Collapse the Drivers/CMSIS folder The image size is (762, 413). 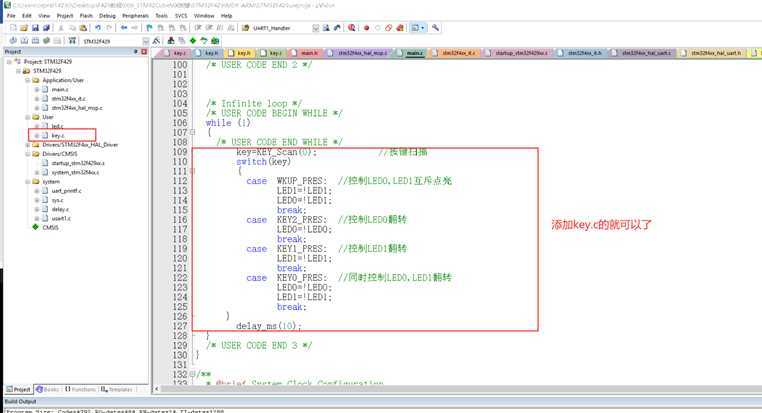tap(28, 154)
